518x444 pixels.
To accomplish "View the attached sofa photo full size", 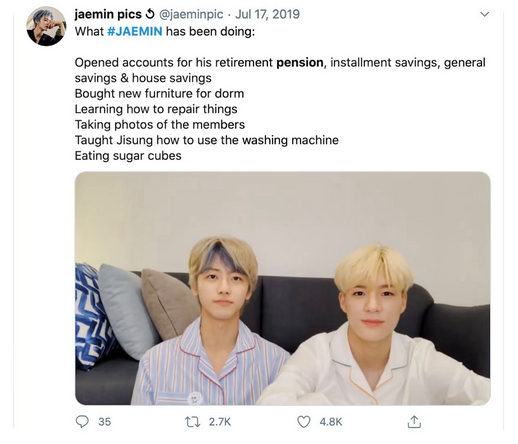I will (x=283, y=288).
